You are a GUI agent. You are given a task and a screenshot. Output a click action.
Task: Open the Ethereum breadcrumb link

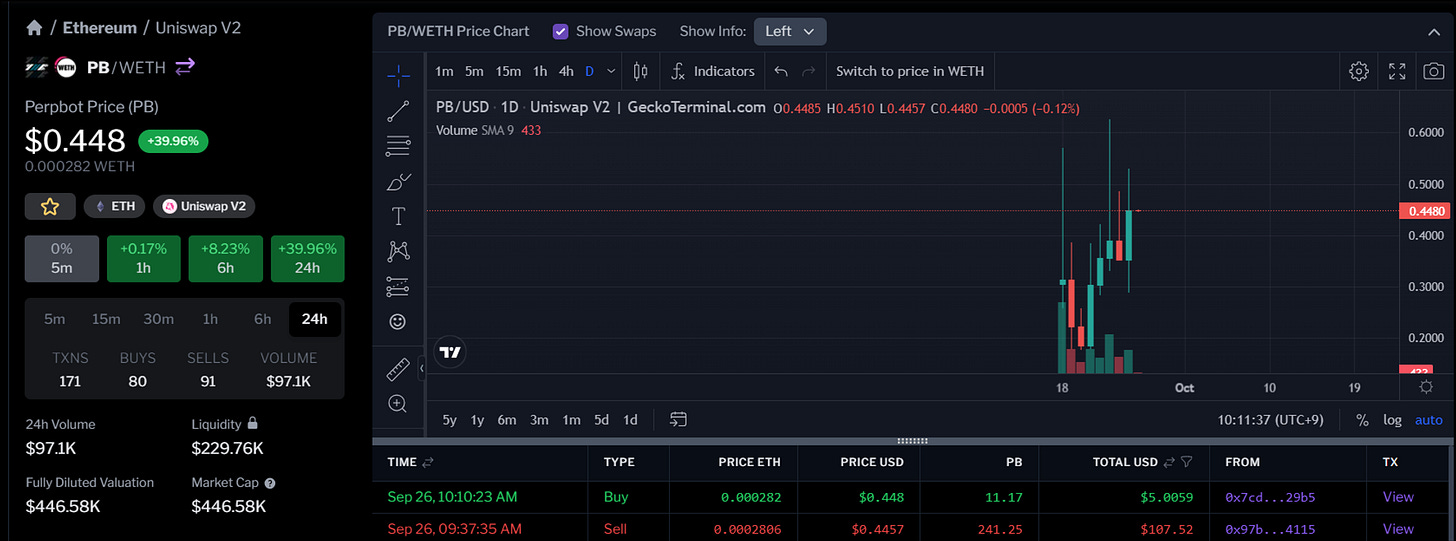[98, 28]
